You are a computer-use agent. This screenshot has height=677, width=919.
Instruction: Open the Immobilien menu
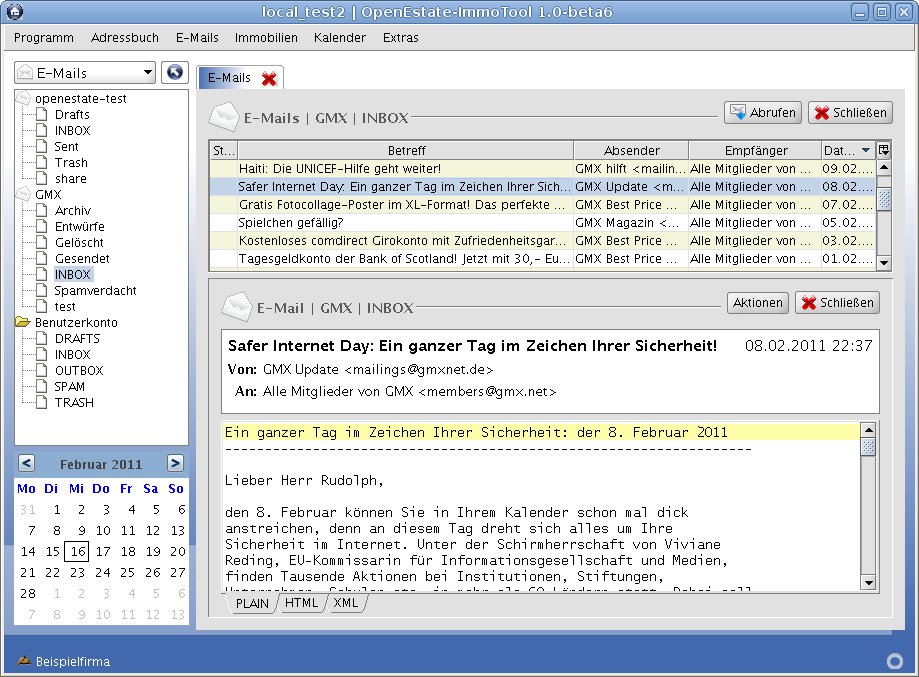coord(266,38)
